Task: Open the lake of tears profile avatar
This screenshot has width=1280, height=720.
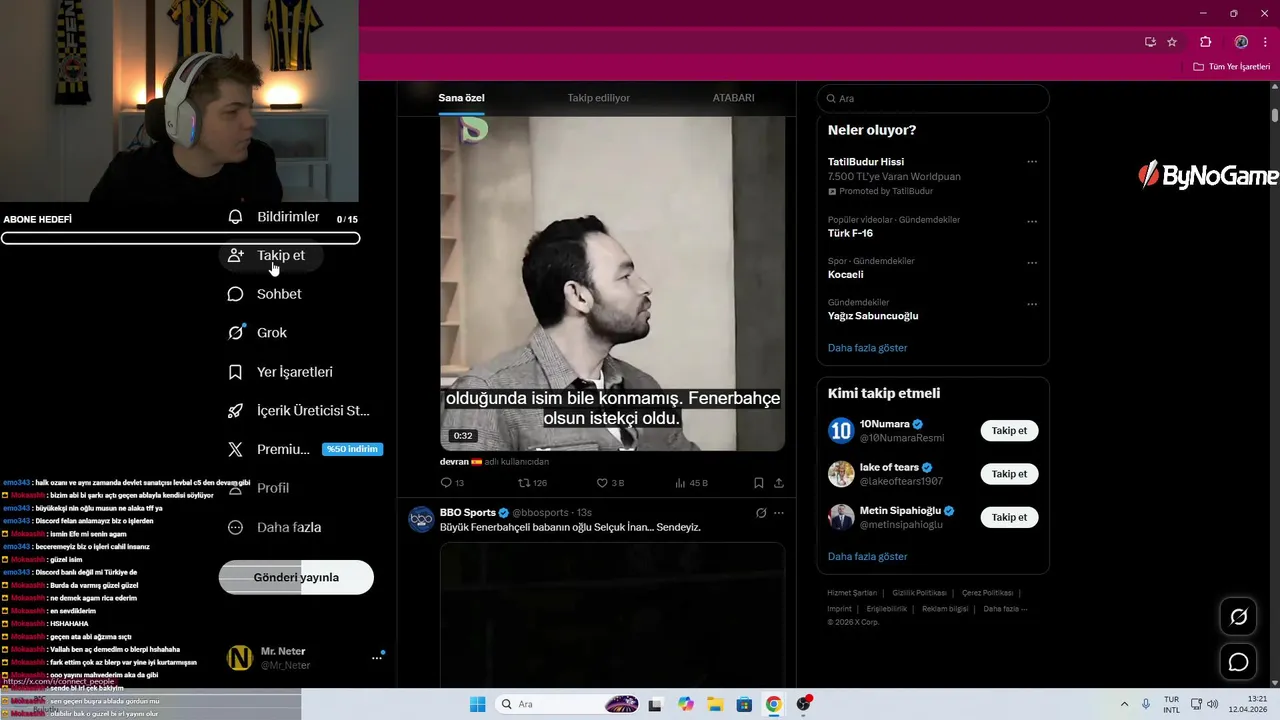Action: coord(841,474)
